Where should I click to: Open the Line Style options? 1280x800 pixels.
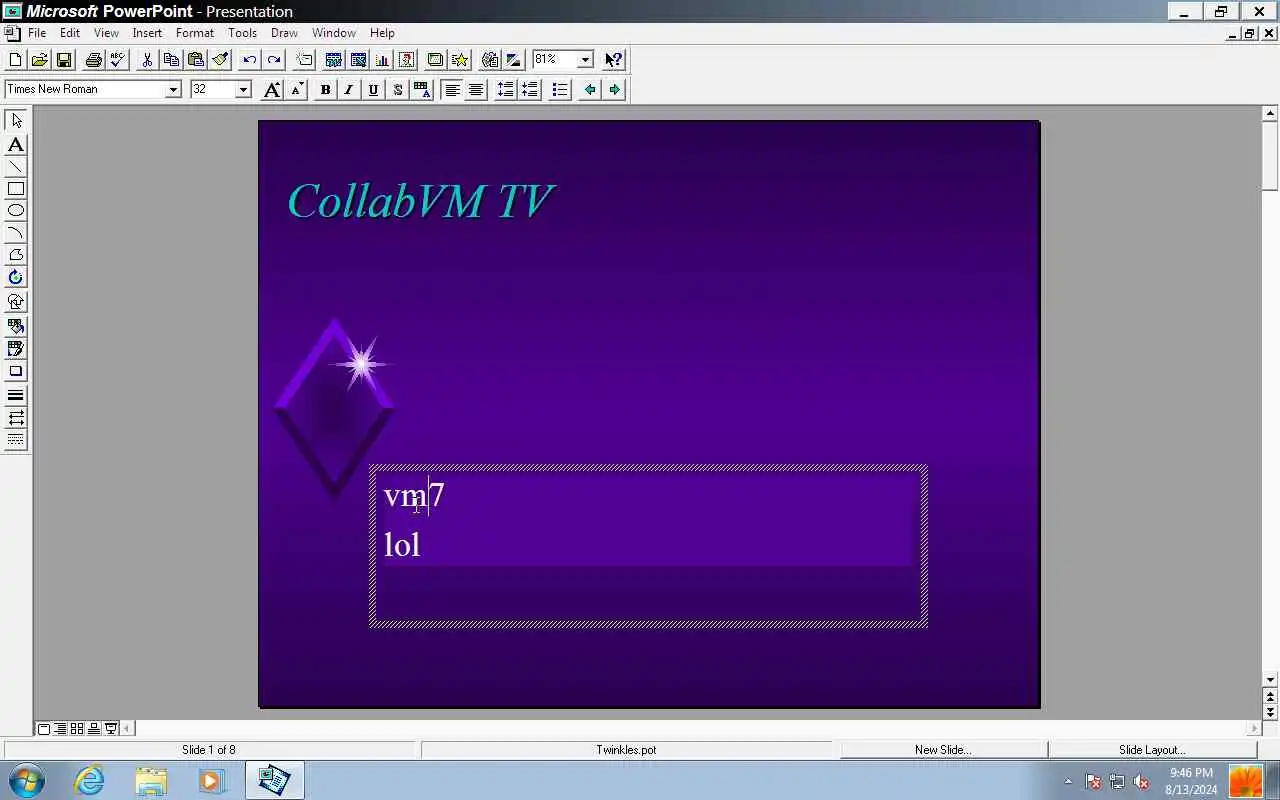tap(16, 395)
